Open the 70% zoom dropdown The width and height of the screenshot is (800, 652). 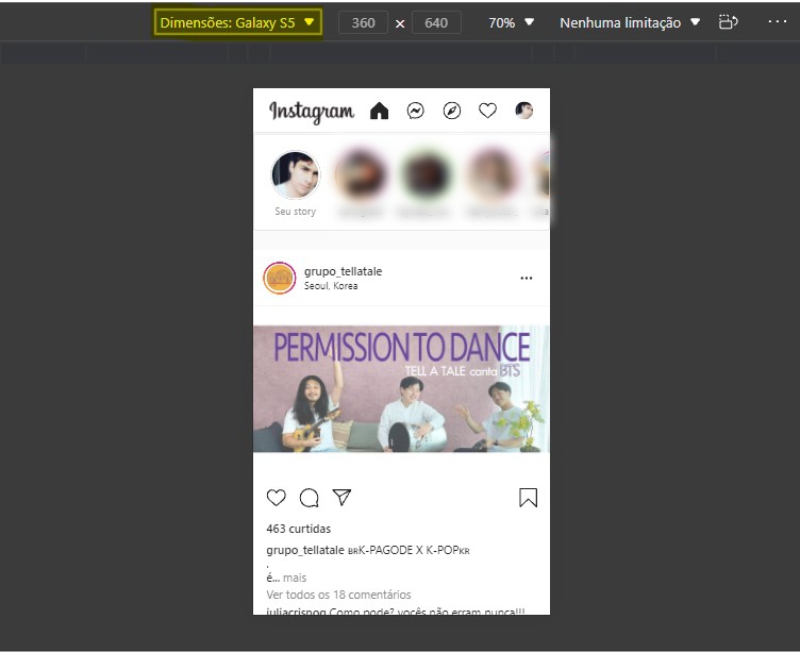tap(511, 22)
